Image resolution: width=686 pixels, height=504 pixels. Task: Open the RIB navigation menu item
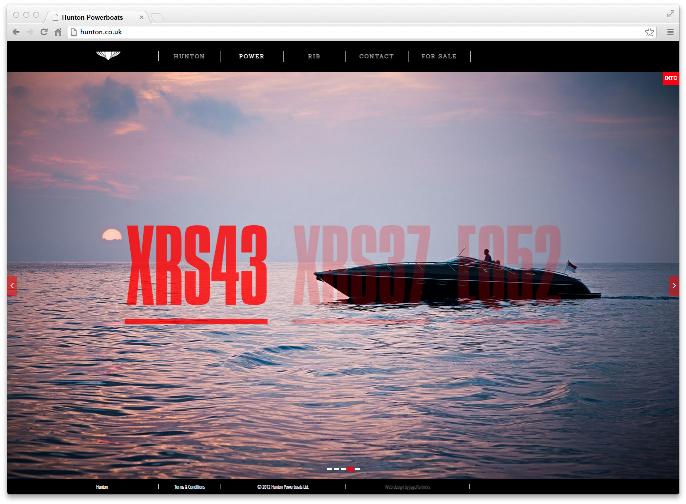click(314, 56)
